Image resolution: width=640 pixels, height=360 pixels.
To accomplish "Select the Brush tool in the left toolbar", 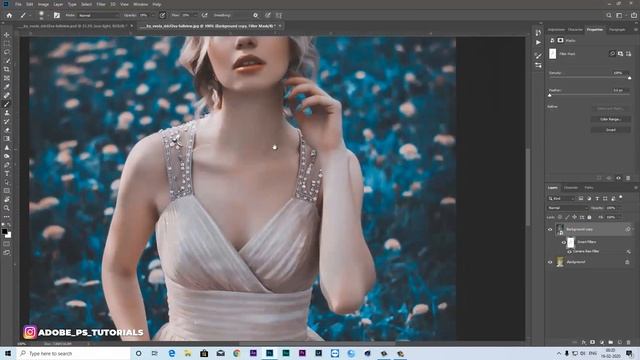I will click(7, 104).
